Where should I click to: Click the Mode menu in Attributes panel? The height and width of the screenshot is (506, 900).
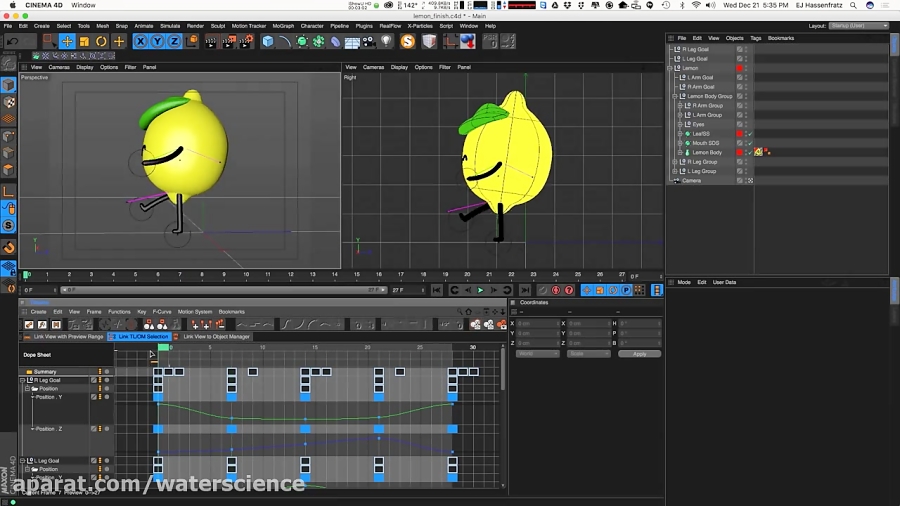684,282
